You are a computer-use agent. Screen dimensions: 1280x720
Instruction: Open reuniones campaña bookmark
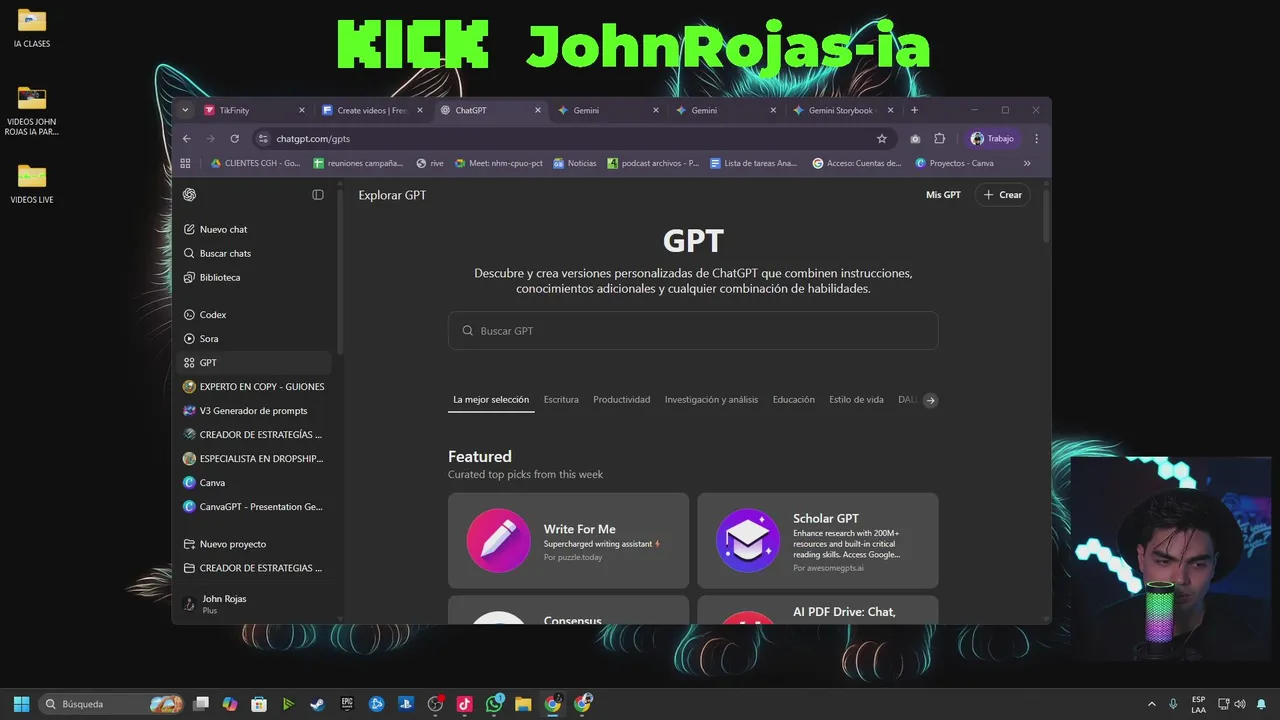point(358,163)
